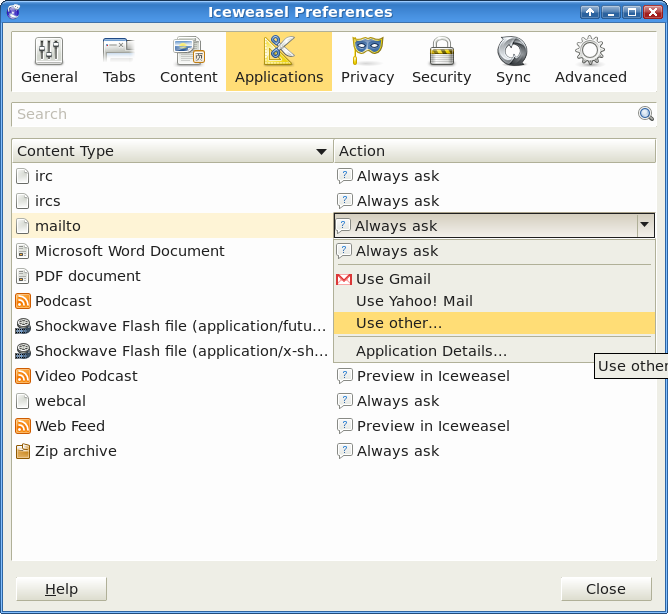Click the Video Podcast feed icon
The image size is (668, 614).
pyautogui.click(x=23, y=376)
